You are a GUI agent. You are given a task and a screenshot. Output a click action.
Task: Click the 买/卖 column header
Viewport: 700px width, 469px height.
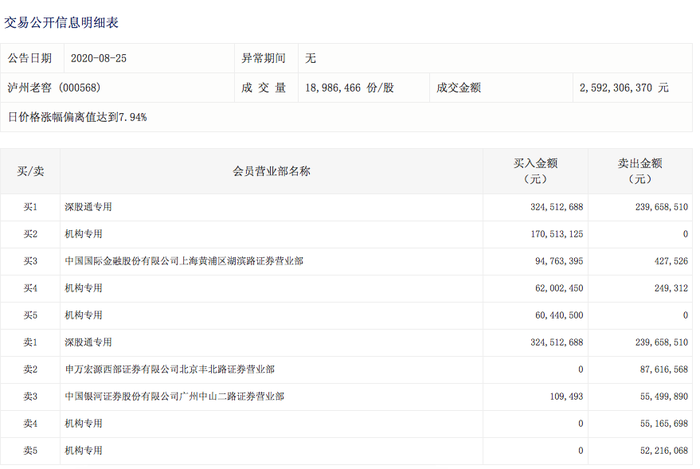tap(30, 171)
